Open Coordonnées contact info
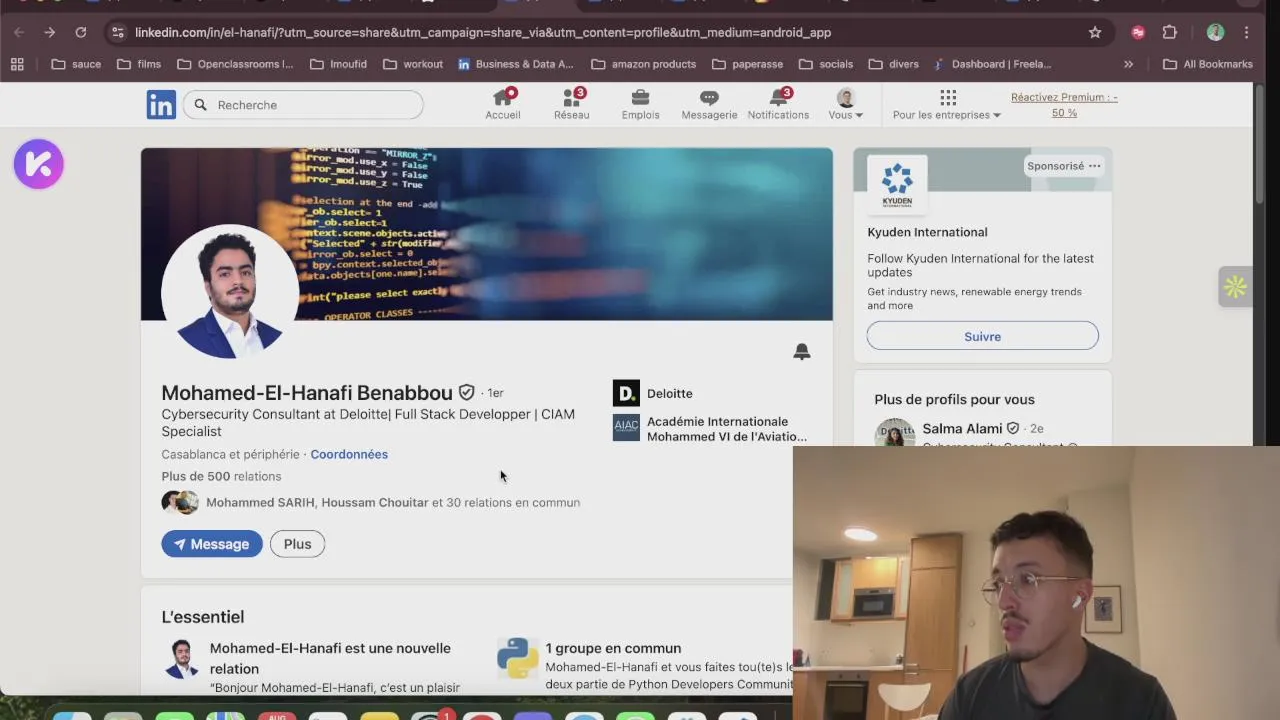The width and height of the screenshot is (1280, 720). tap(349, 454)
